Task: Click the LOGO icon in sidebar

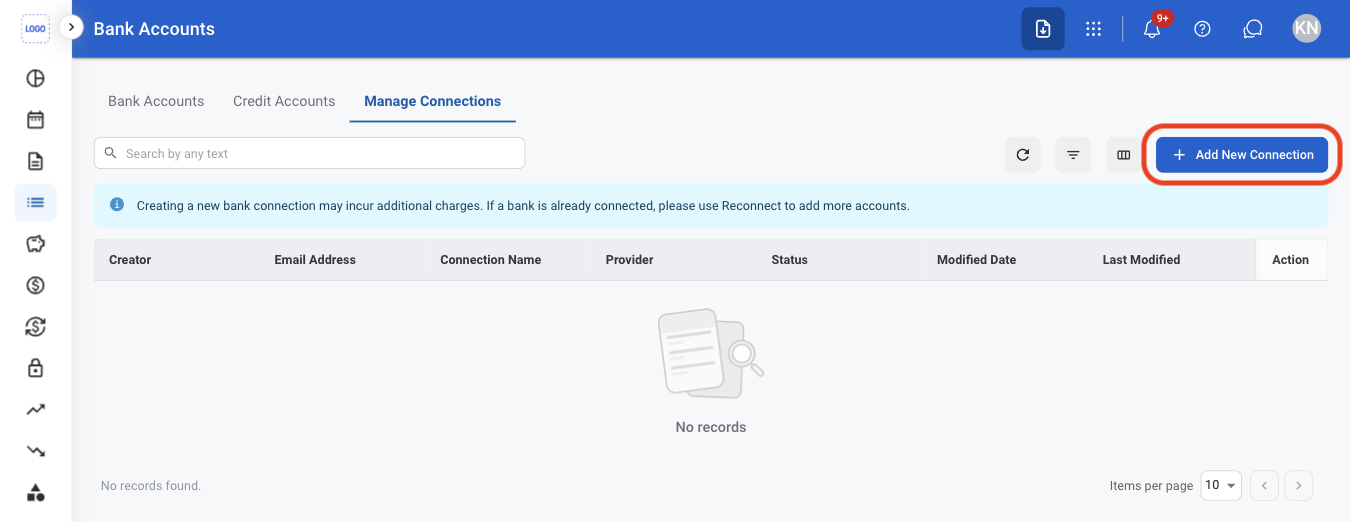Action: tap(35, 28)
